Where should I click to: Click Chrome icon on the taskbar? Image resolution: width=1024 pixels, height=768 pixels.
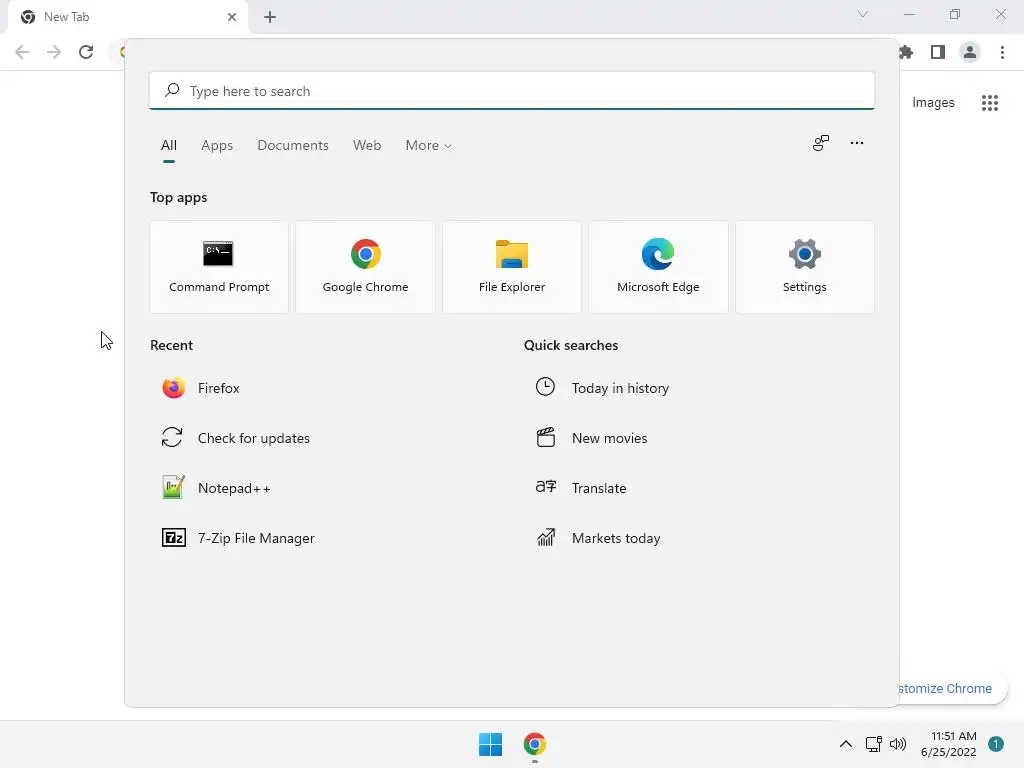(534, 744)
